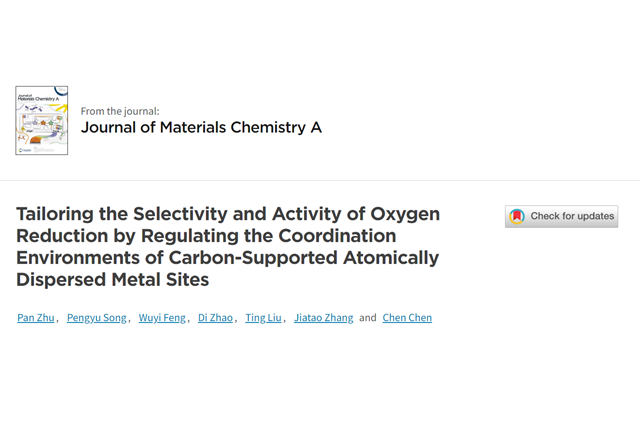Viewport: 640px width, 428px height.
Task: Click the title line beginning "Environments of Carbon-Supported"
Action: point(228,258)
